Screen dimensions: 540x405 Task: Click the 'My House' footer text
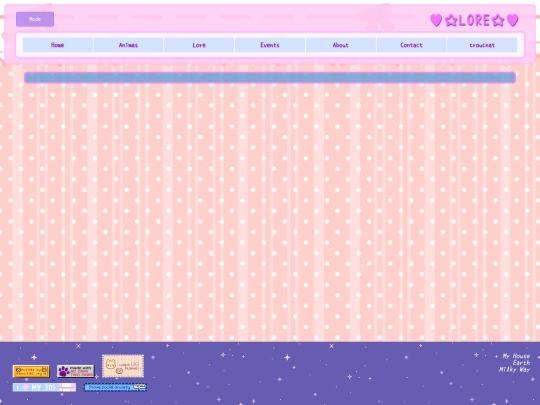tap(516, 356)
